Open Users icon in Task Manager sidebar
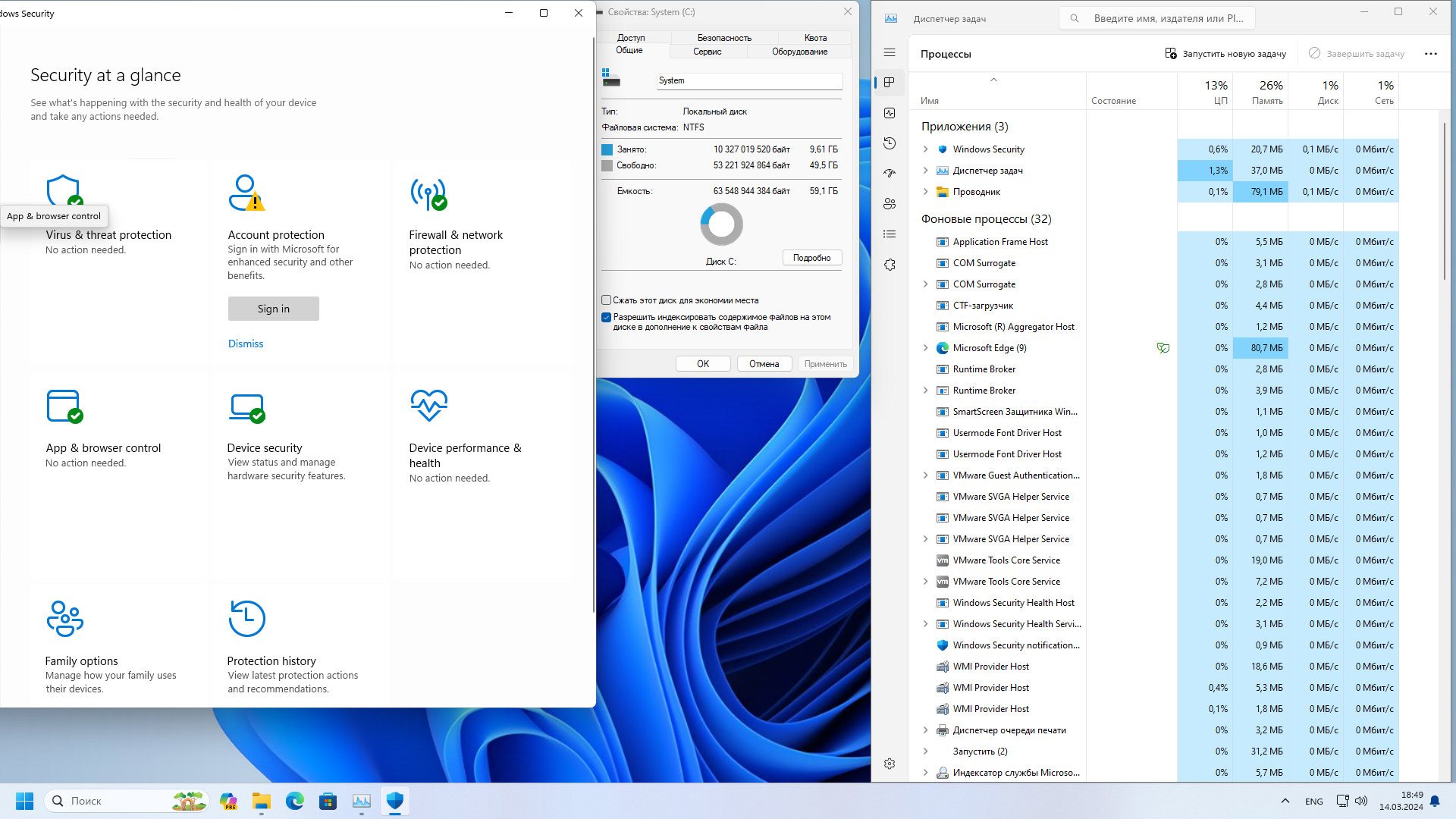1456x819 pixels. coord(890,204)
